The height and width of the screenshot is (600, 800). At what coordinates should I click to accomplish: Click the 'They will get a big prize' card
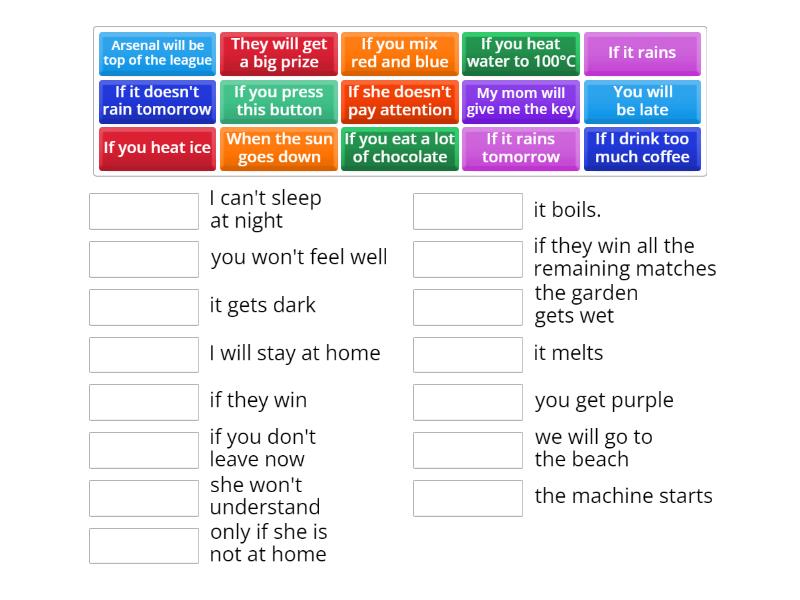pyautogui.click(x=278, y=54)
